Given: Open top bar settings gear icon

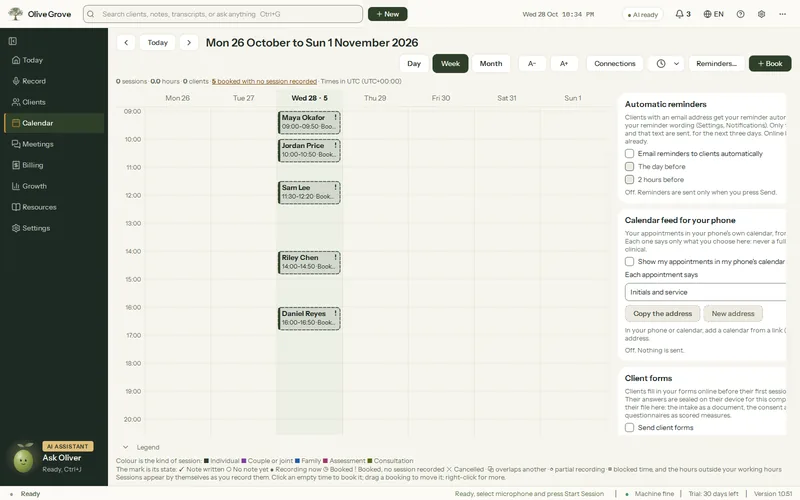Looking at the screenshot, I should point(761,14).
